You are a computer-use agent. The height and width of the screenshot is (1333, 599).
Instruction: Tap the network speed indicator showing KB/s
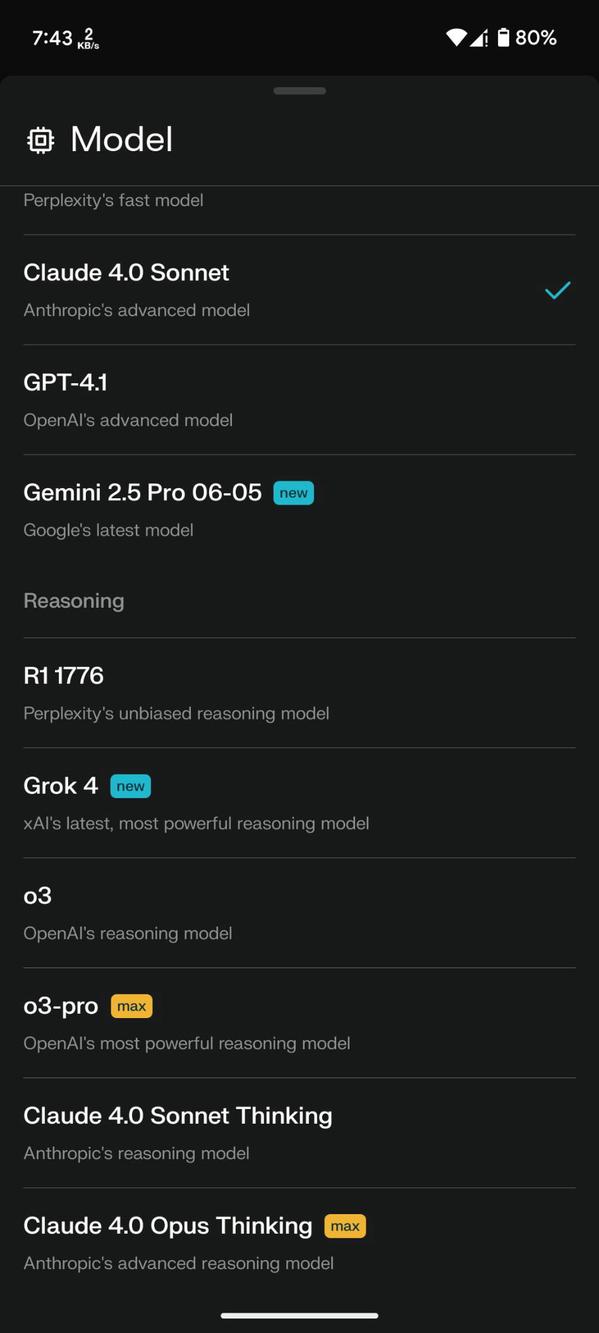tap(89, 38)
